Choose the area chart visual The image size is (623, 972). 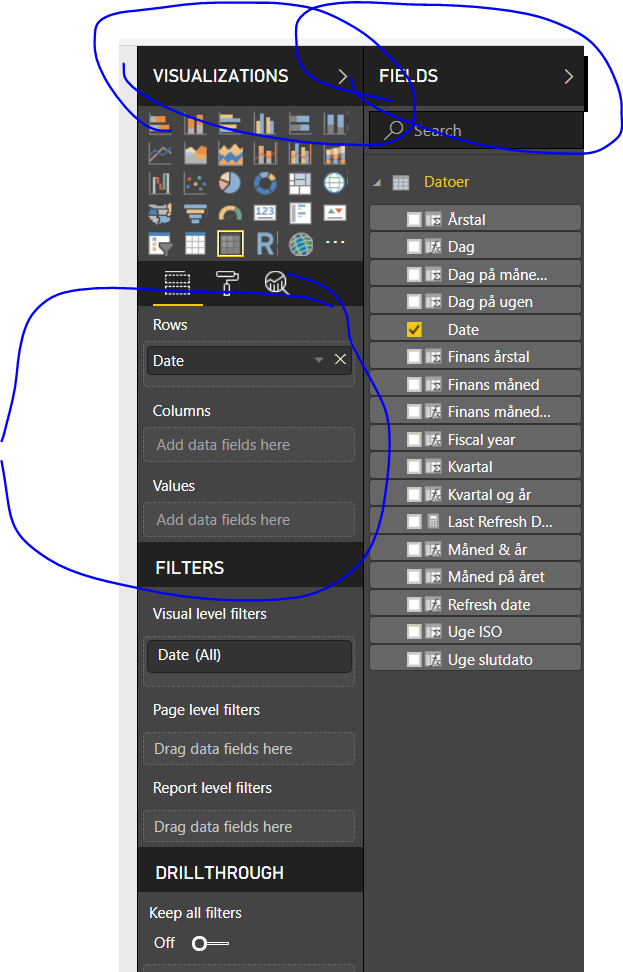[x=195, y=153]
